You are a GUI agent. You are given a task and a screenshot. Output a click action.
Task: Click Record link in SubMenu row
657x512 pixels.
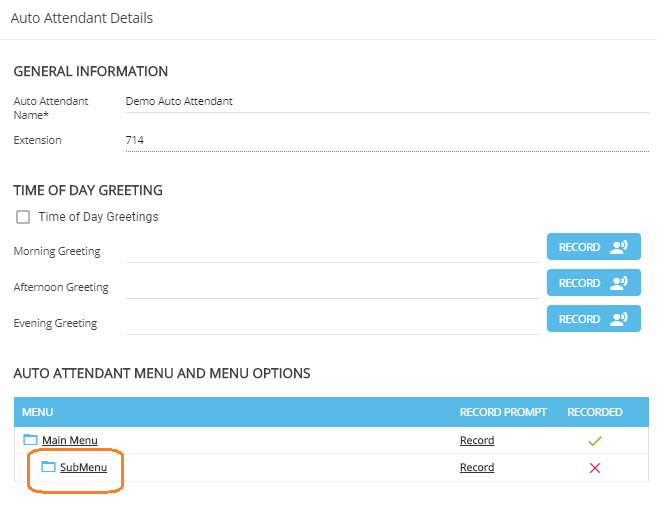pyautogui.click(x=477, y=467)
